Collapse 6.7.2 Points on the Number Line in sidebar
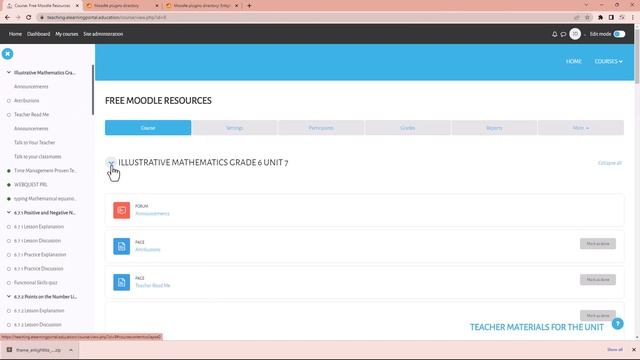The image size is (640, 360). pyautogui.click(x=9, y=297)
